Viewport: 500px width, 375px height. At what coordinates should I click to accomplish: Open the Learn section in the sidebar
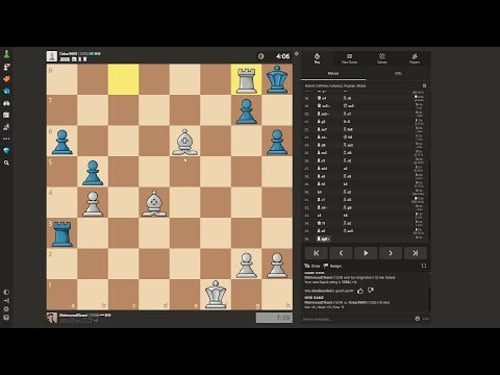point(6,91)
